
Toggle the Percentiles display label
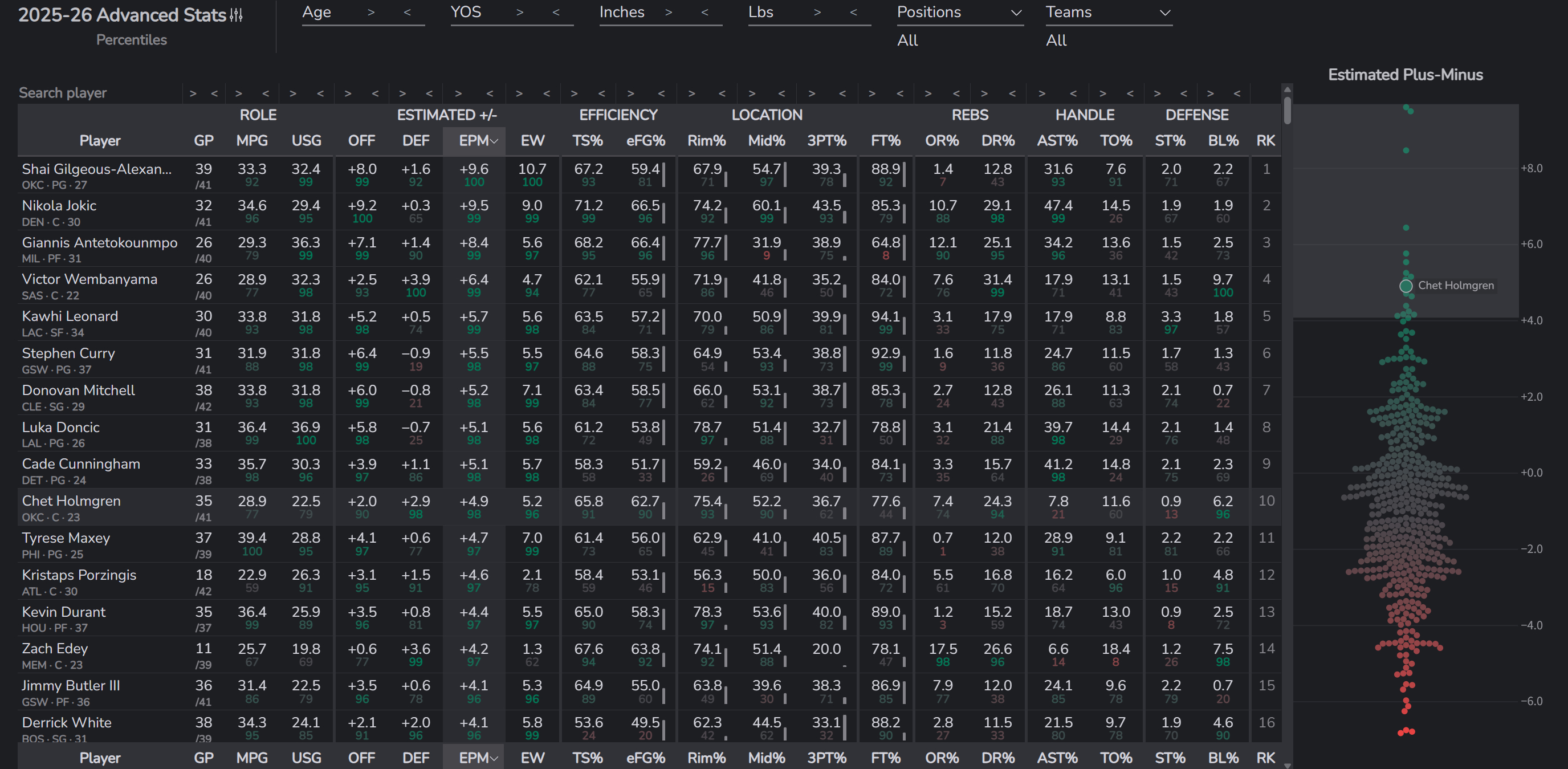pyautogui.click(x=131, y=40)
